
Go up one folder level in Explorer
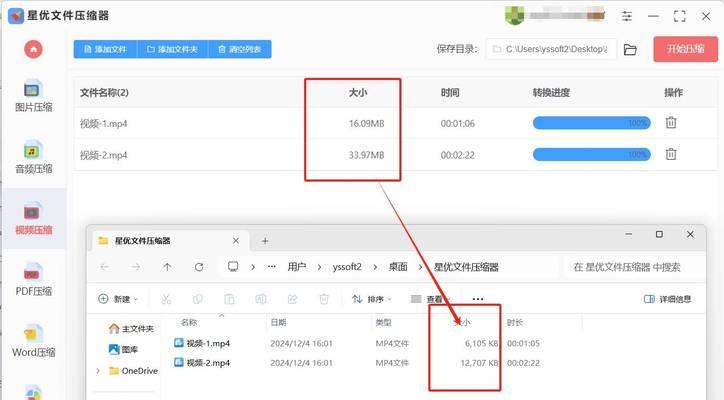click(167, 267)
